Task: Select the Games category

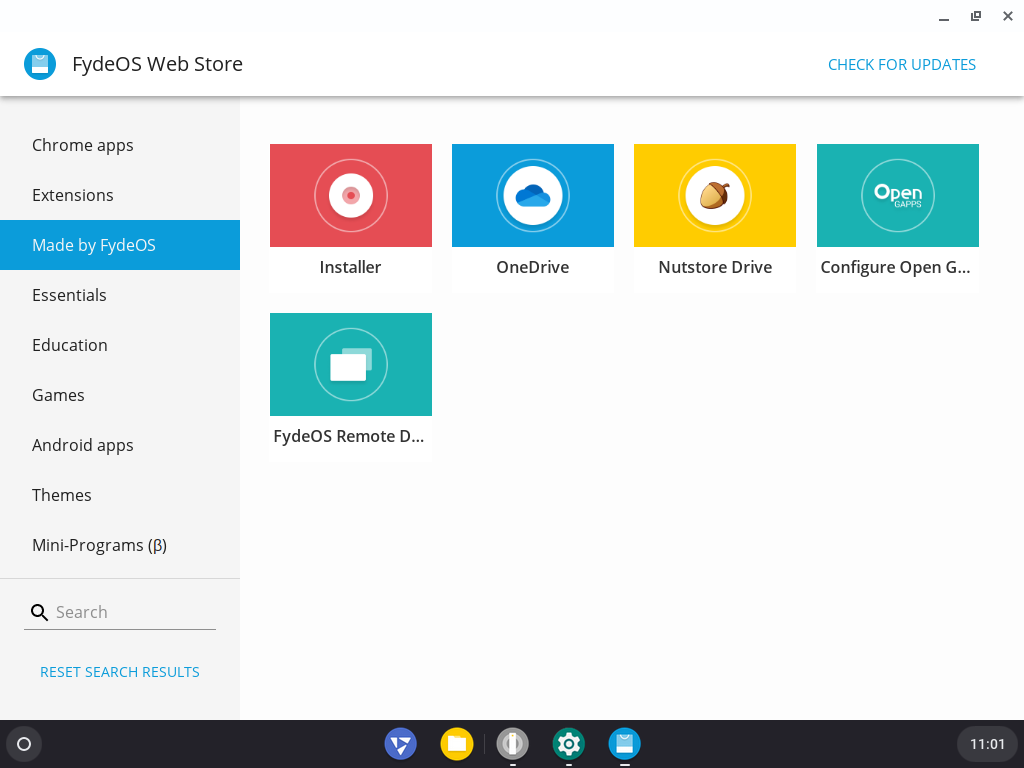Action: coord(120,395)
